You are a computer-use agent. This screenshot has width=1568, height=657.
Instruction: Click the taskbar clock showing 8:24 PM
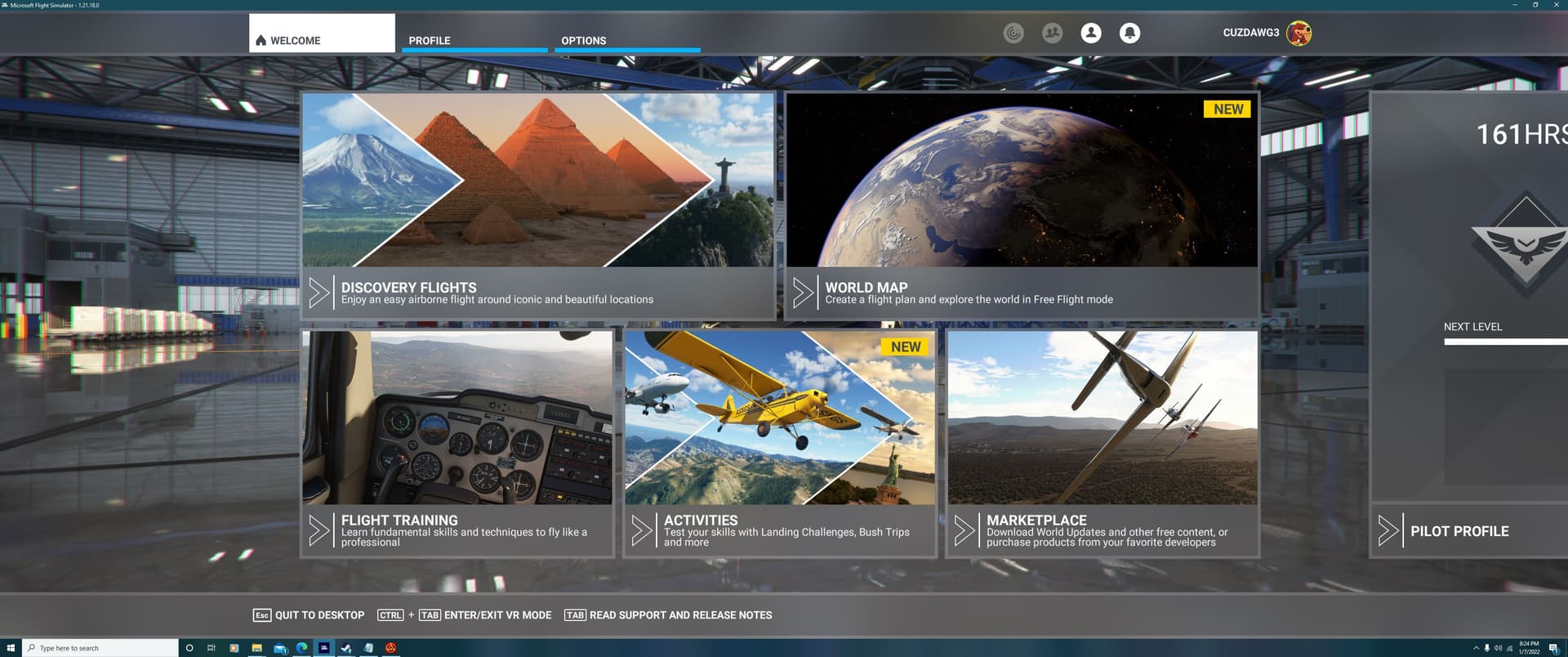[1529, 648]
